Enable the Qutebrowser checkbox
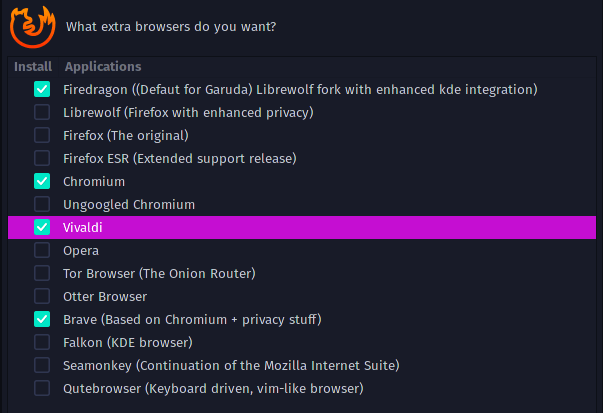 [42, 388]
